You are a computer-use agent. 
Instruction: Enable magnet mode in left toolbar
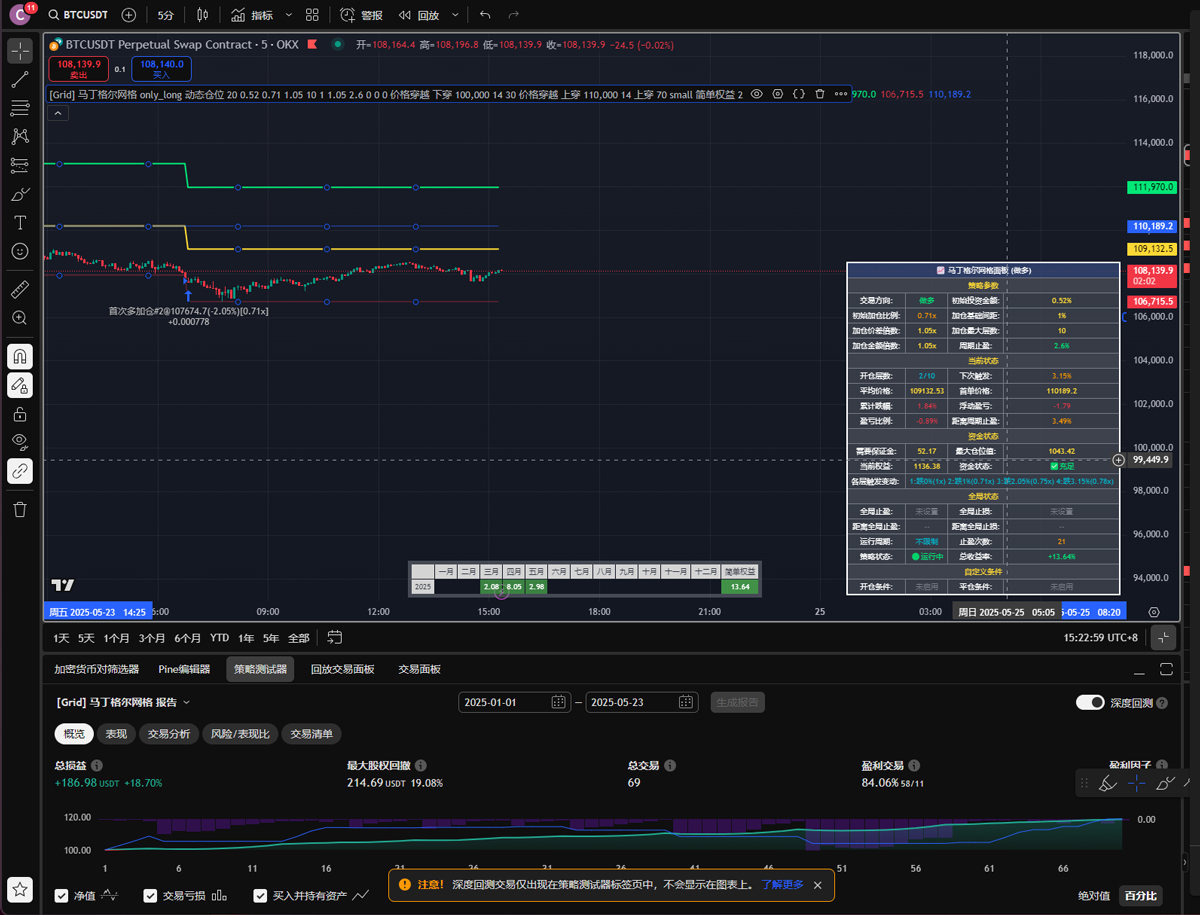point(20,356)
